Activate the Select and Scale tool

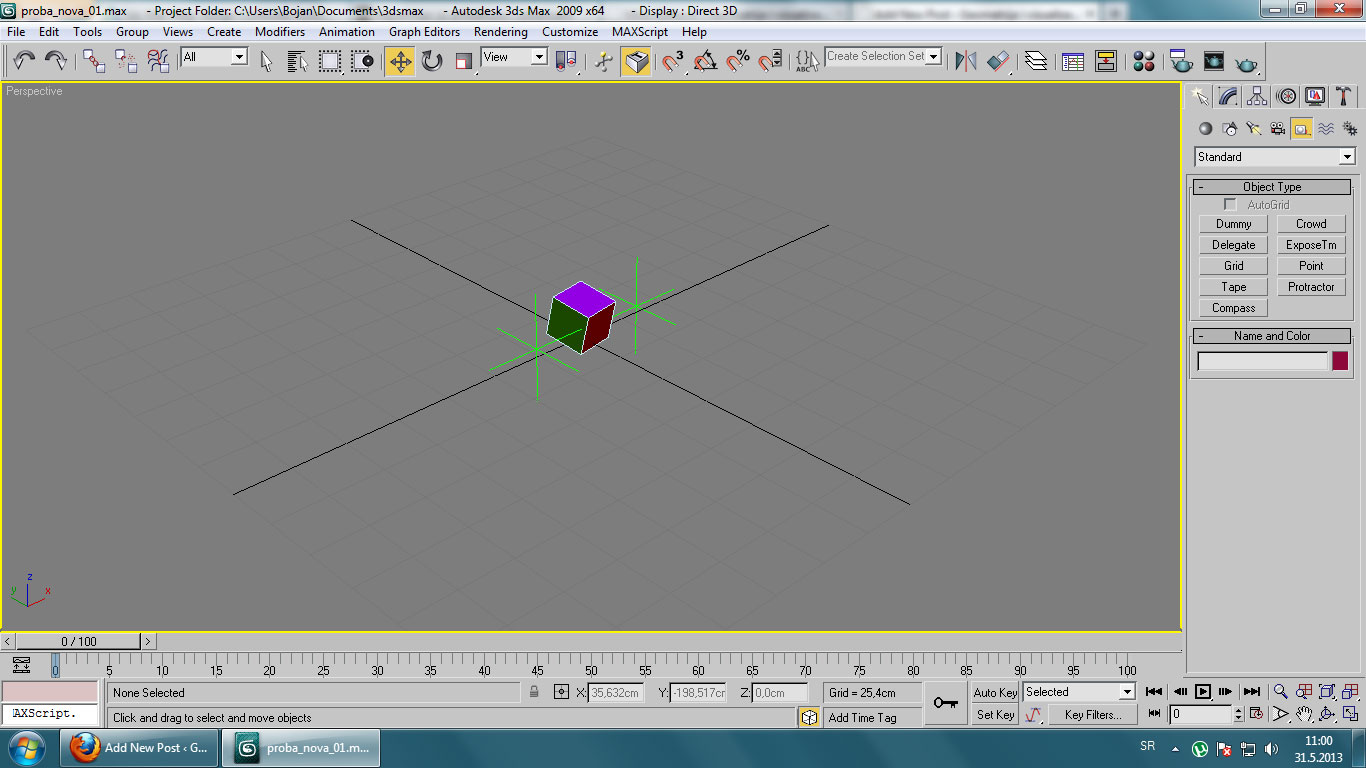(x=464, y=61)
